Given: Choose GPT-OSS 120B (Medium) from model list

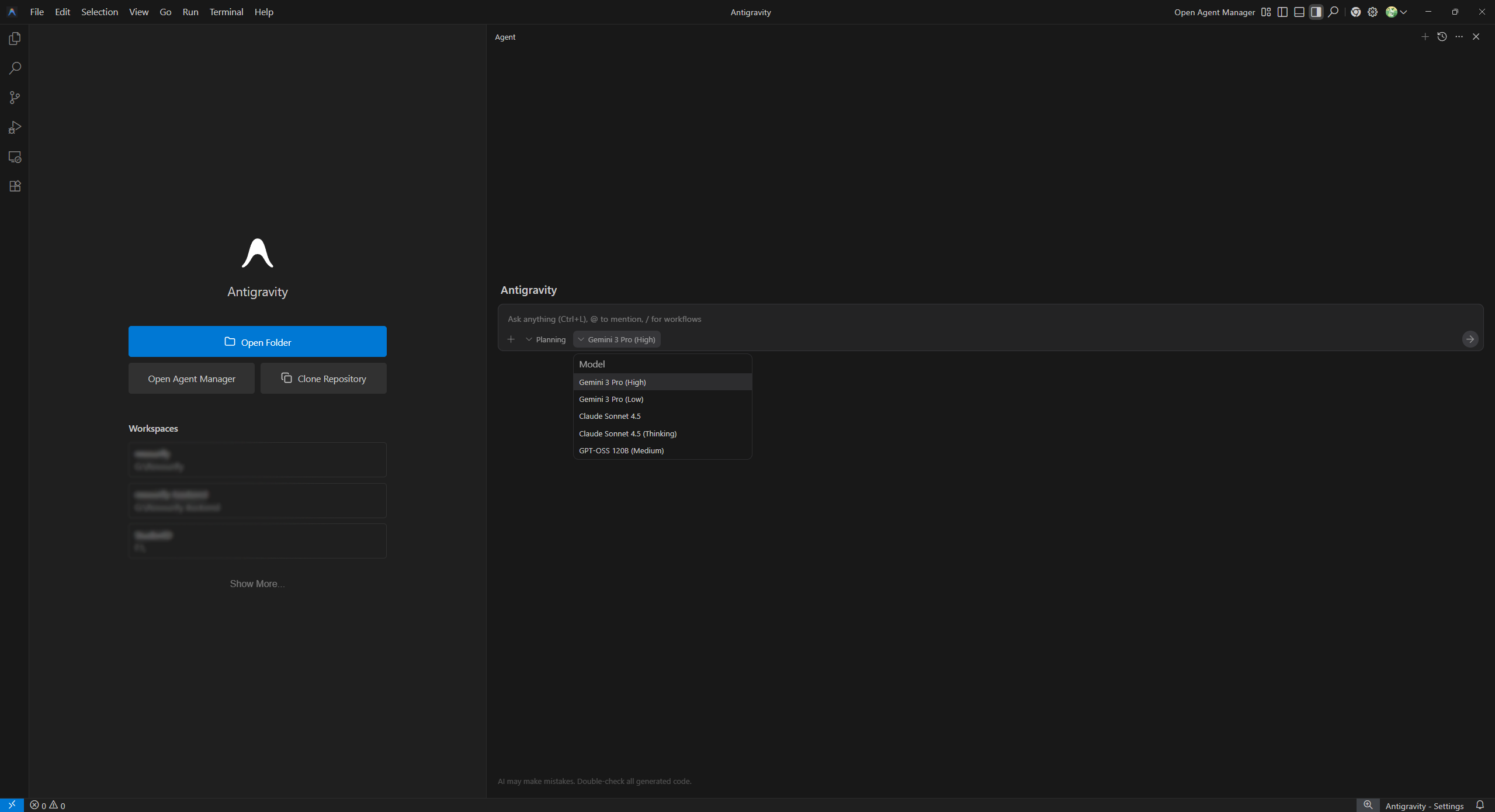Looking at the screenshot, I should pos(621,450).
